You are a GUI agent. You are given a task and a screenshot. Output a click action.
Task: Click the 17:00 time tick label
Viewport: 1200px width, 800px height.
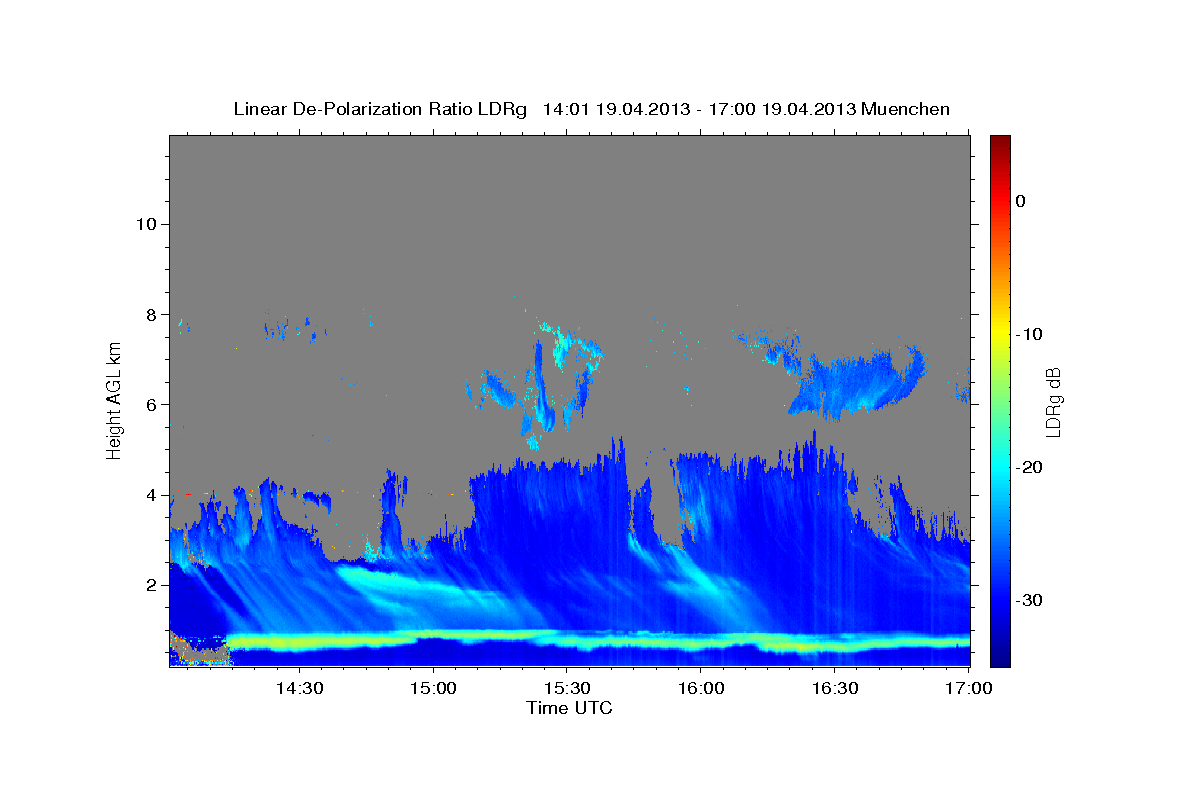pyautogui.click(x=969, y=689)
